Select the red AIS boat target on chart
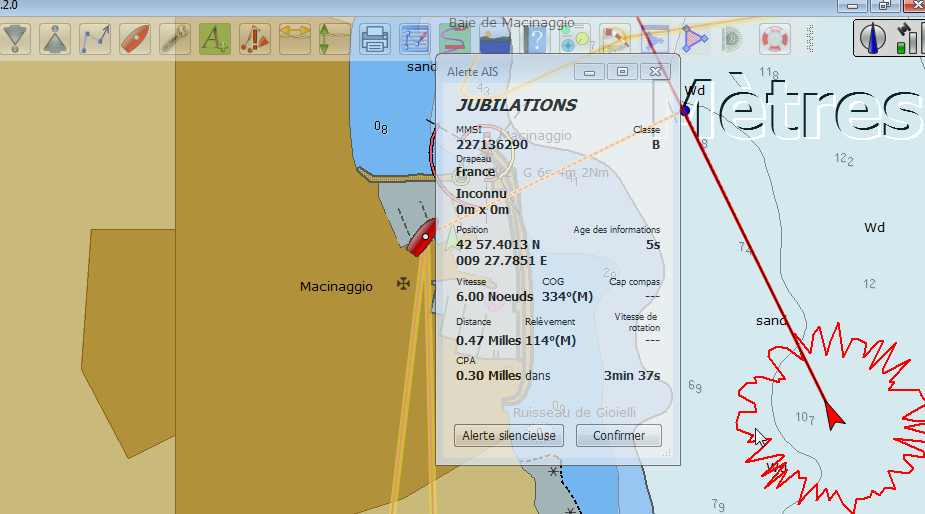 point(422,238)
